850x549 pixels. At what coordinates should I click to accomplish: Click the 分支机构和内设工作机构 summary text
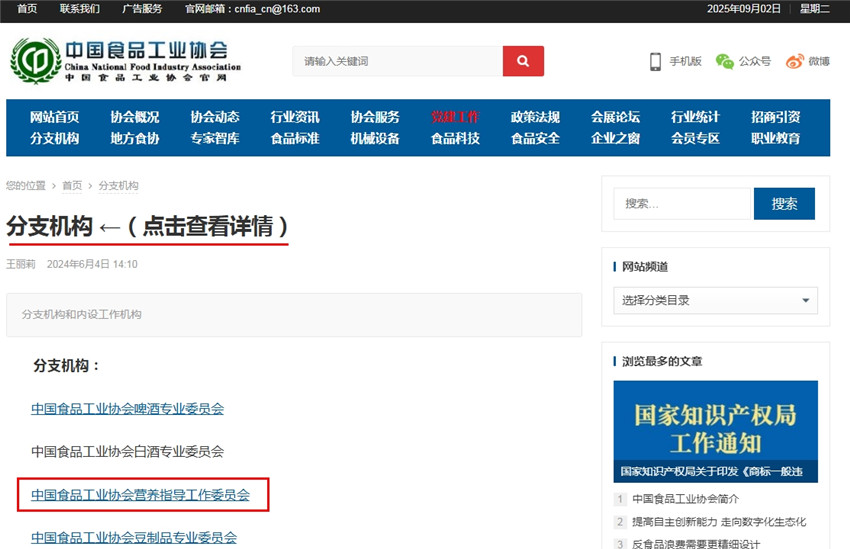[x=81, y=314]
